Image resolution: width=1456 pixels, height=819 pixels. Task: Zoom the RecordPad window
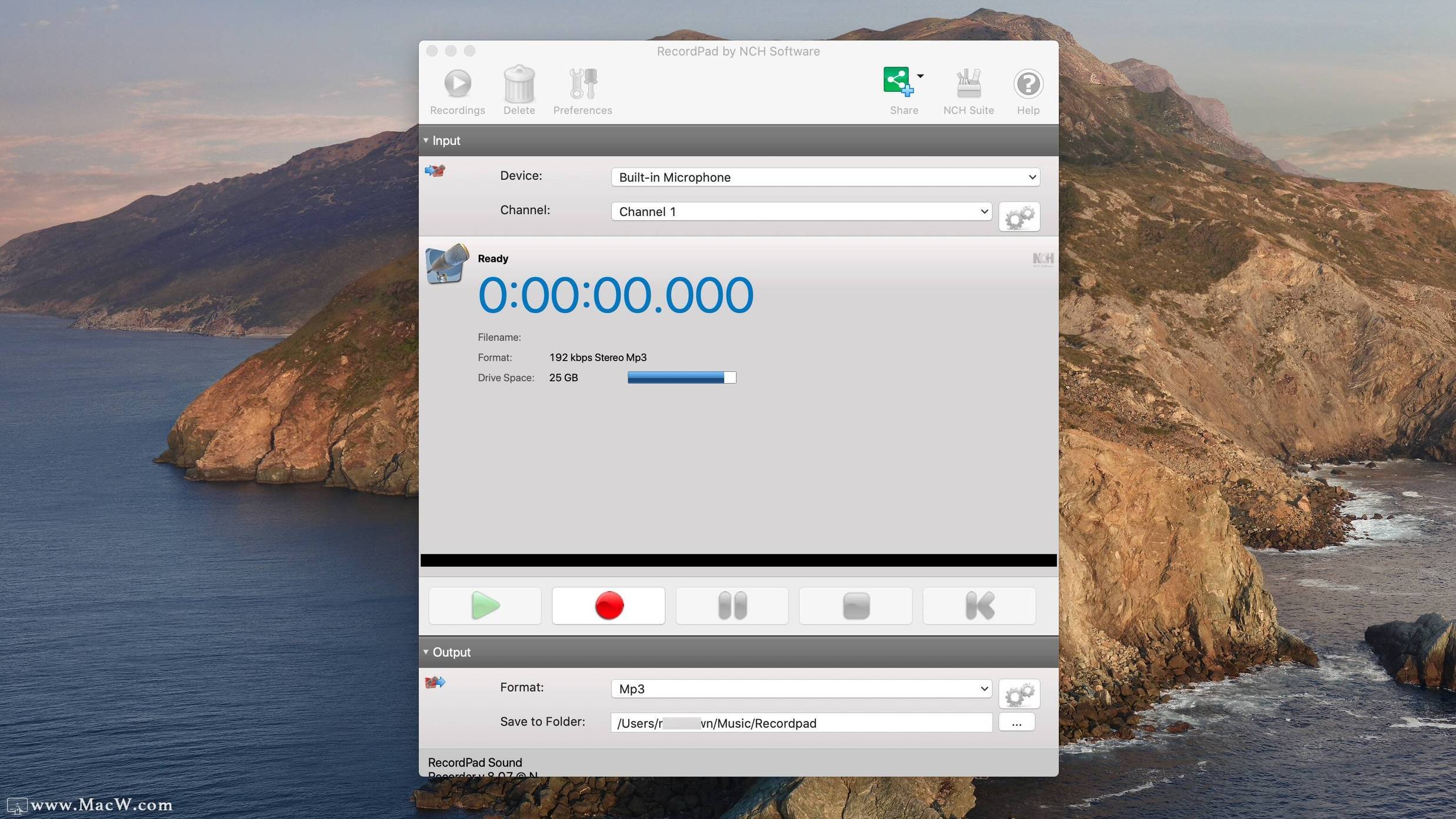click(x=469, y=51)
